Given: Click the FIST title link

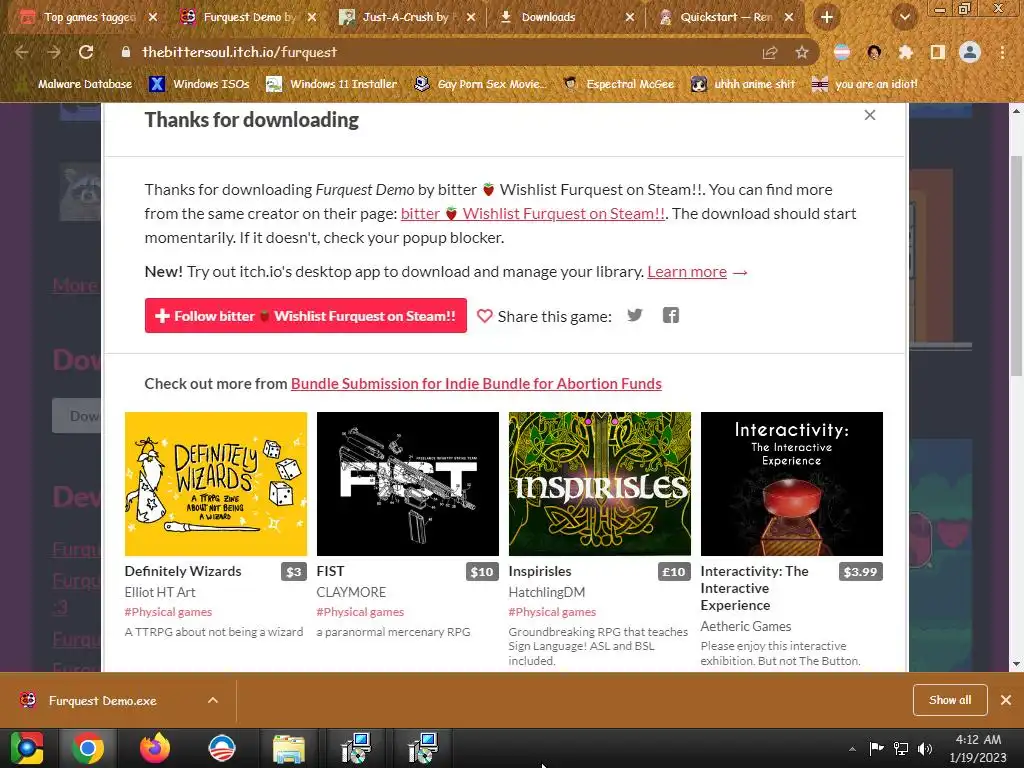Looking at the screenshot, I should [330, 571].
